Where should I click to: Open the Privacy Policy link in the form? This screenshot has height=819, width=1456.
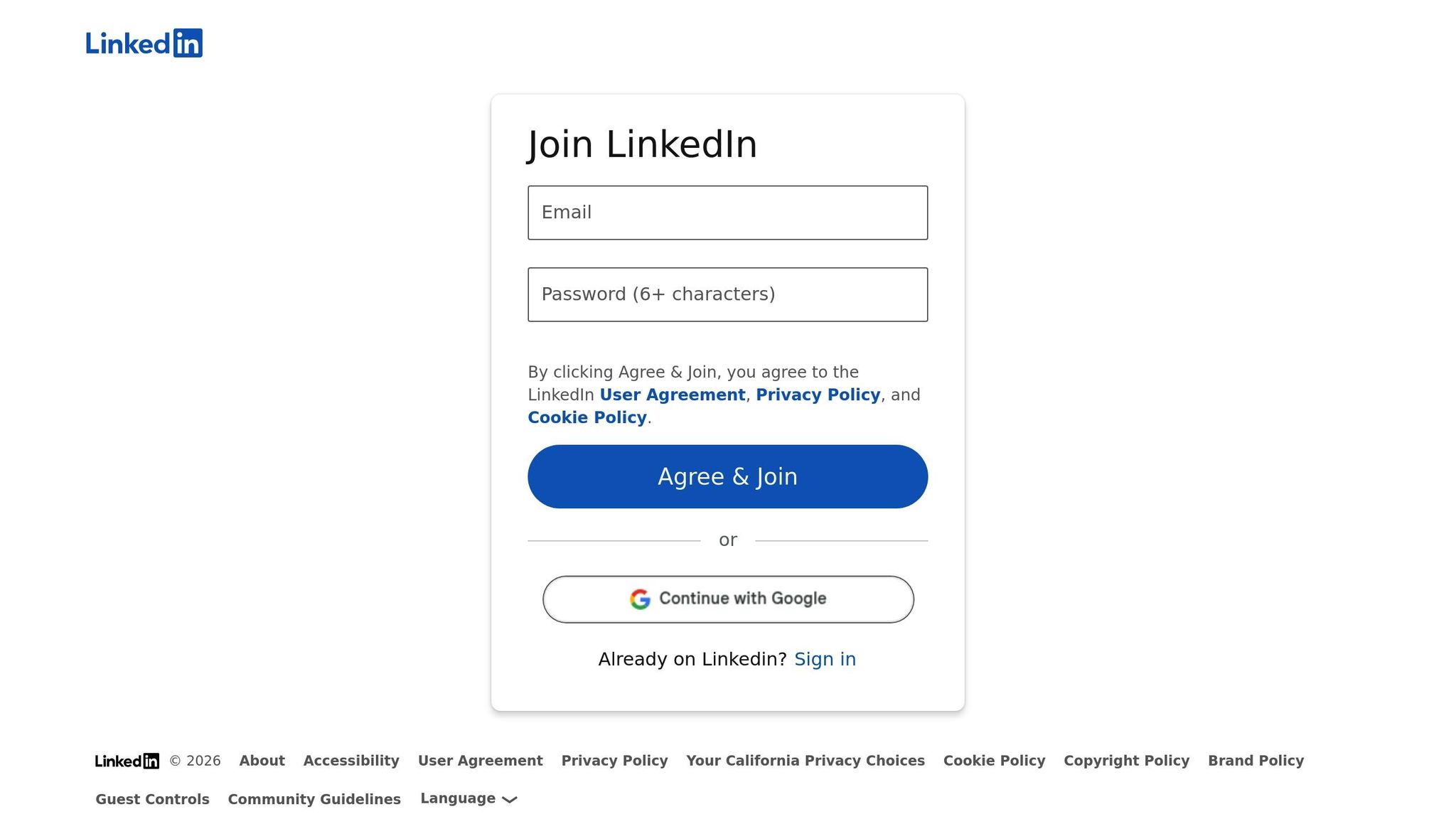point(818,395)
